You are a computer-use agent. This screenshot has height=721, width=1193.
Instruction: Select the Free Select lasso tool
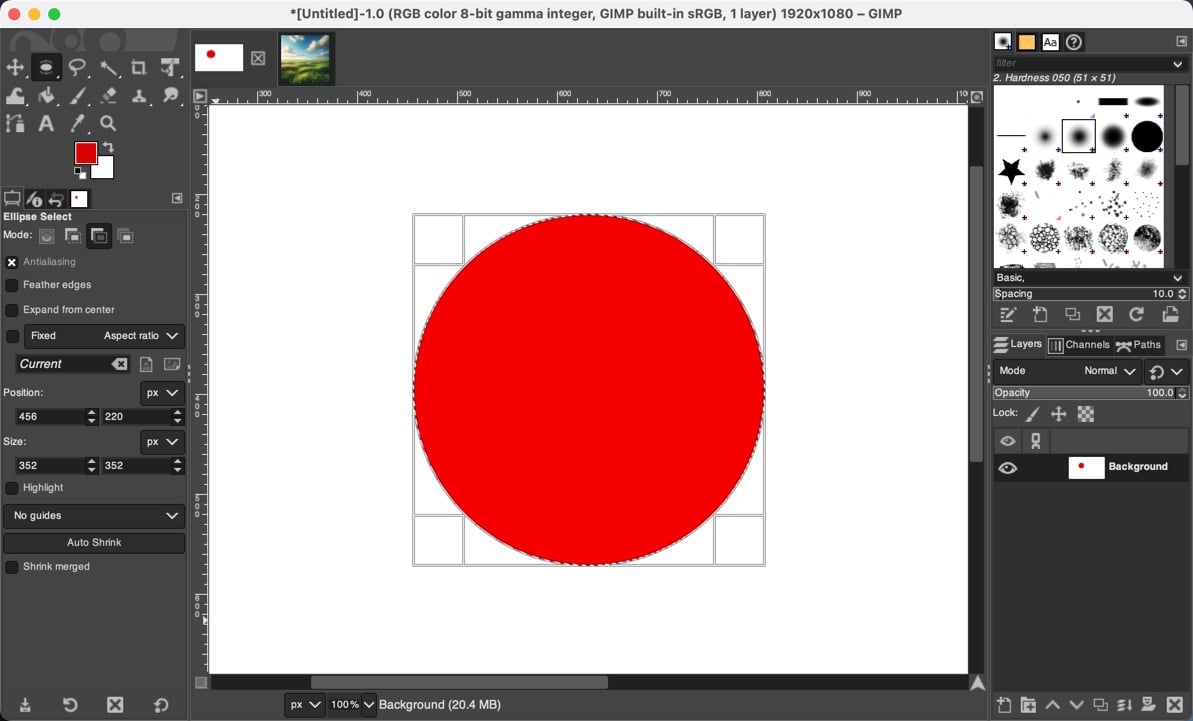click(77, 67)
